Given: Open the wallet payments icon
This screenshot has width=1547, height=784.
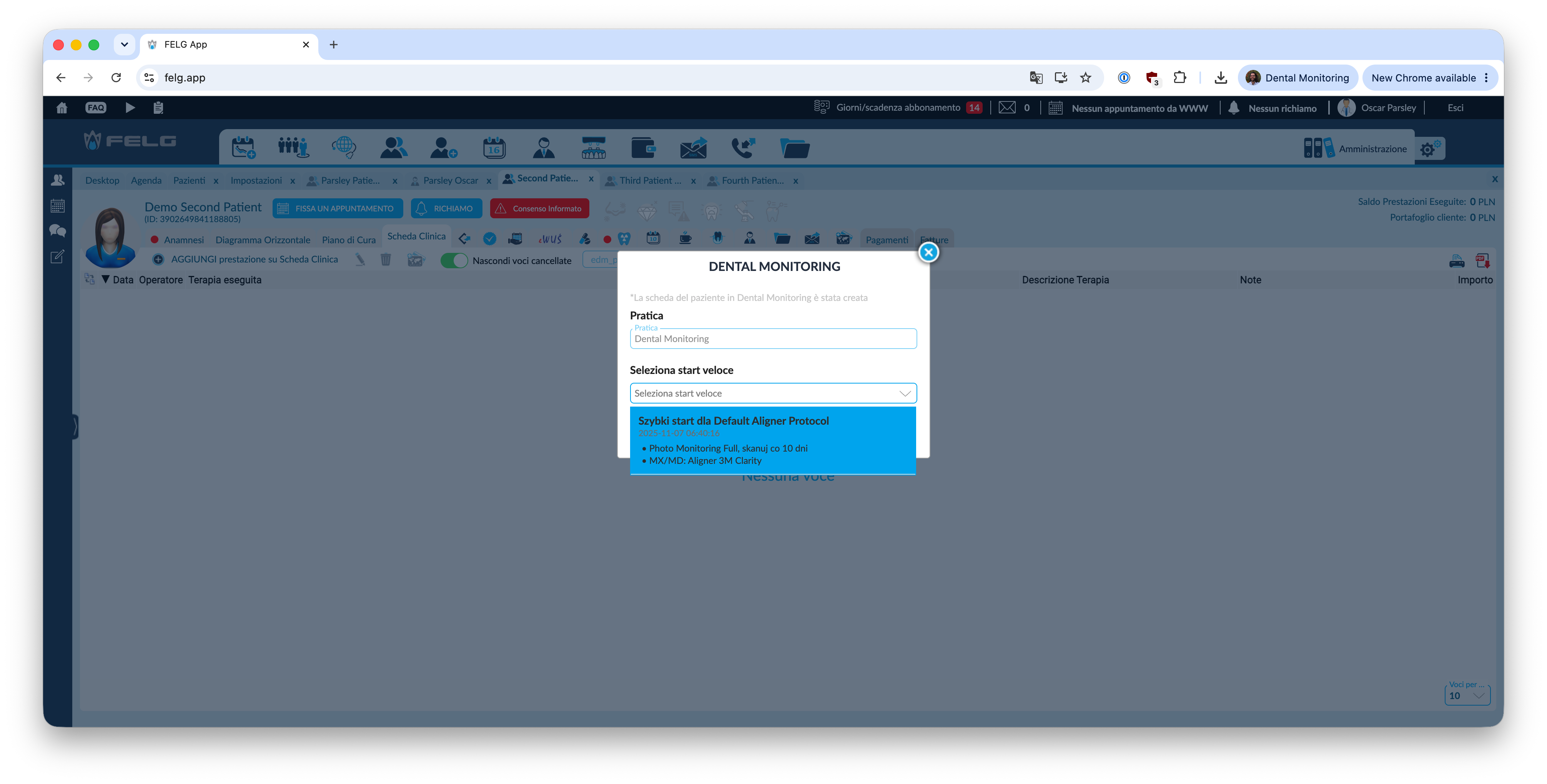Looking at the screenshot, I should [x=643, y=147].
